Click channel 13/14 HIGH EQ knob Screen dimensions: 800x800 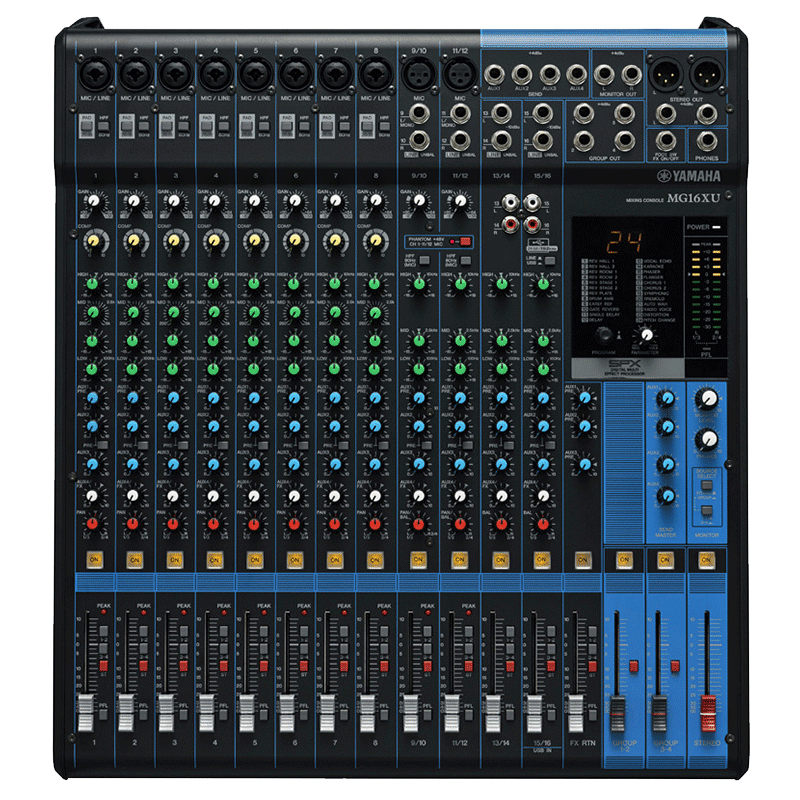(x=502, y=285)
